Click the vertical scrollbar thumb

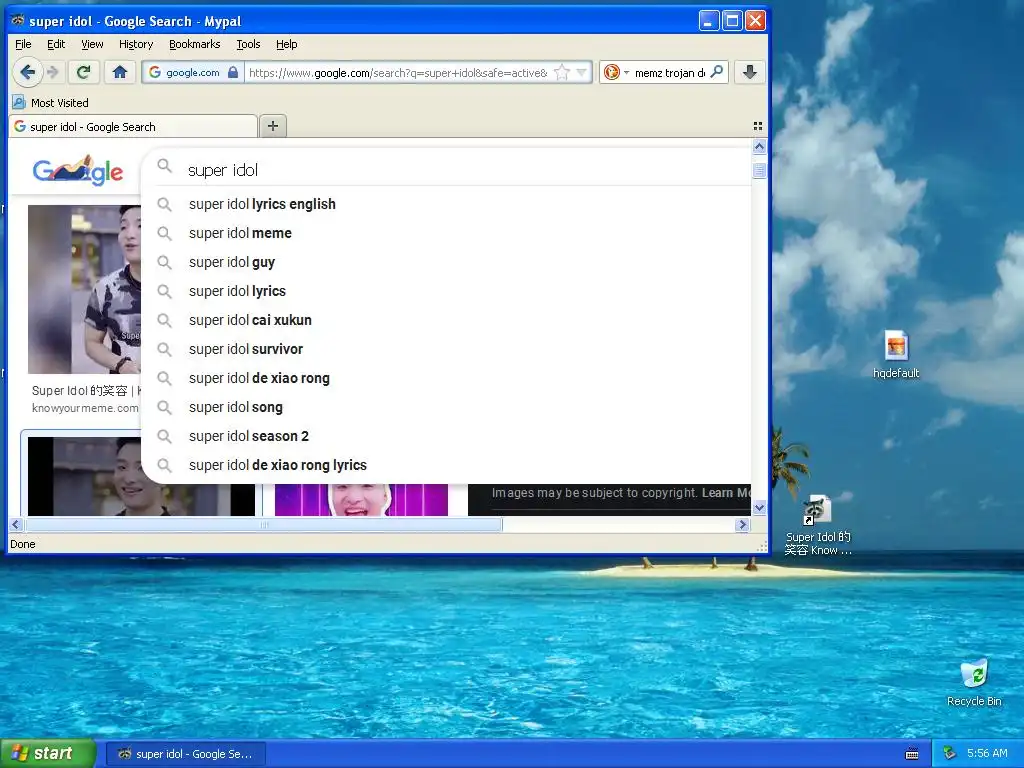pyautogui.click(x=759, y=170)
